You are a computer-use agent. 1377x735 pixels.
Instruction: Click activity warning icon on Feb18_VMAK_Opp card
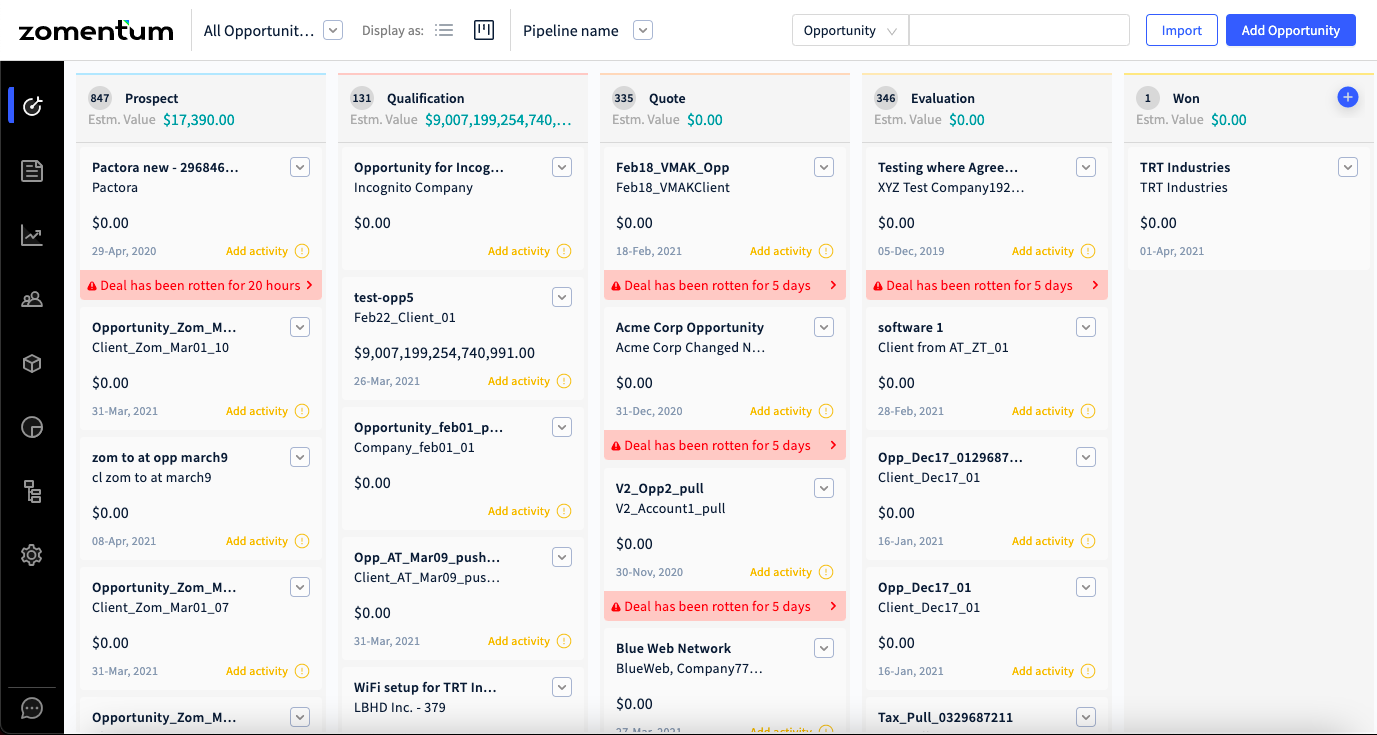click(826, 251)
